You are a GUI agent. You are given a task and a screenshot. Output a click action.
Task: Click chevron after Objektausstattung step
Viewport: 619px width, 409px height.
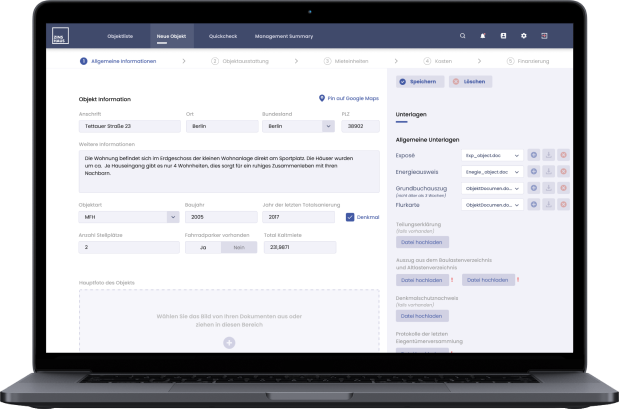pyautogui.click(x=296, y=61)
